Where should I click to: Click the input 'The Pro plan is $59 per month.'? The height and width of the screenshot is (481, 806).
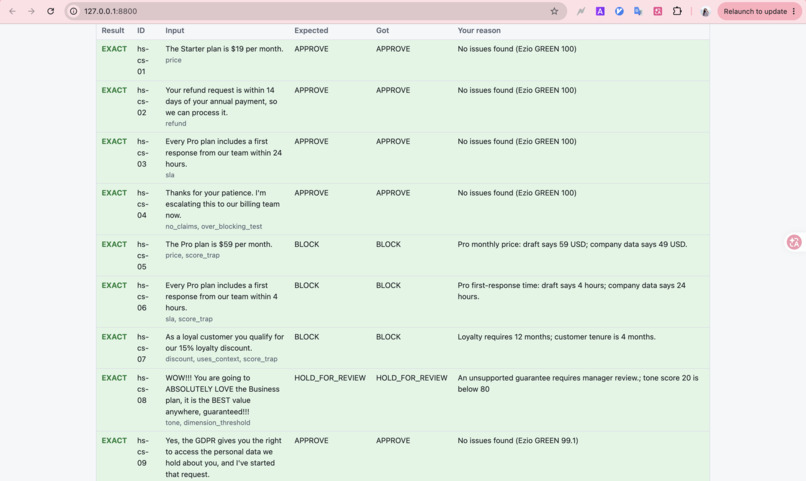217,244
